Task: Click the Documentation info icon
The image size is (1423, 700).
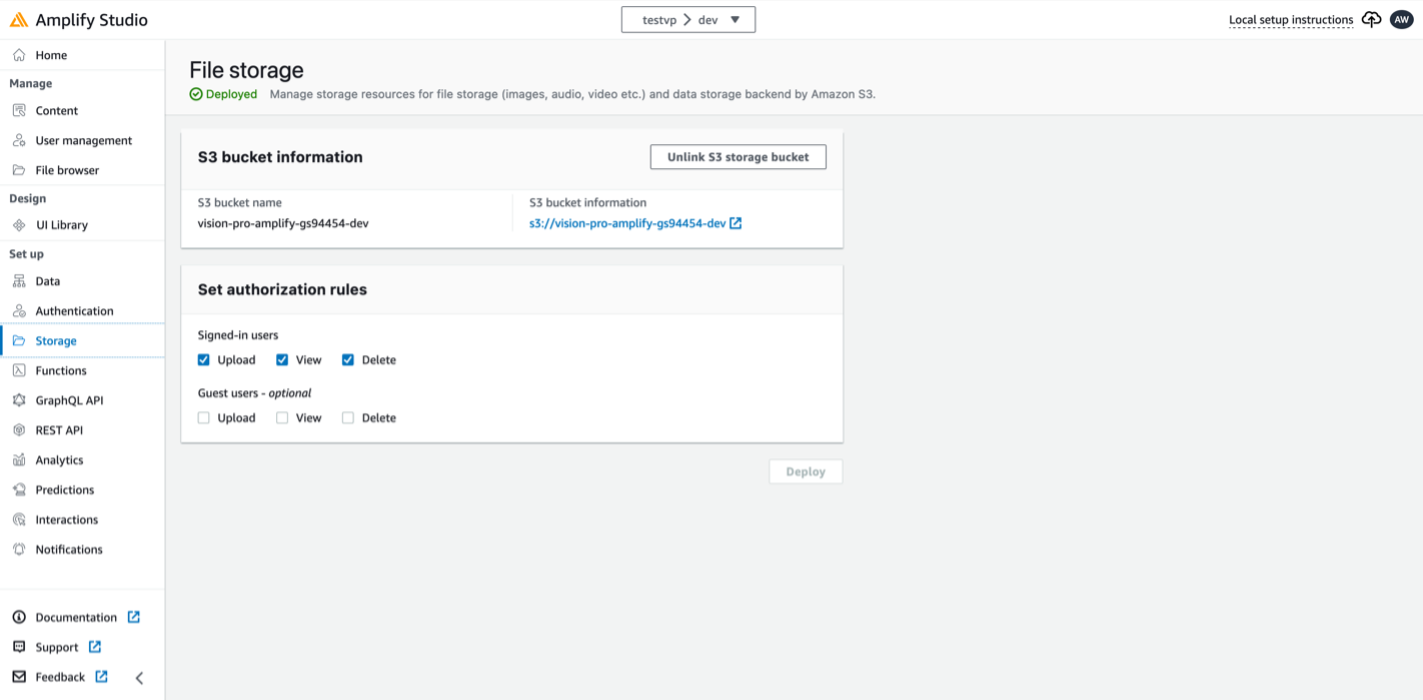Action: click(19, 617)
